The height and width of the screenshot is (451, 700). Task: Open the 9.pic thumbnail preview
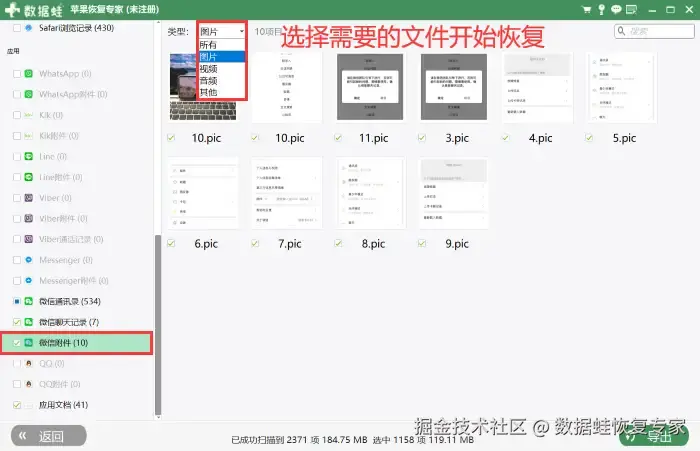(x=454, y=193)
